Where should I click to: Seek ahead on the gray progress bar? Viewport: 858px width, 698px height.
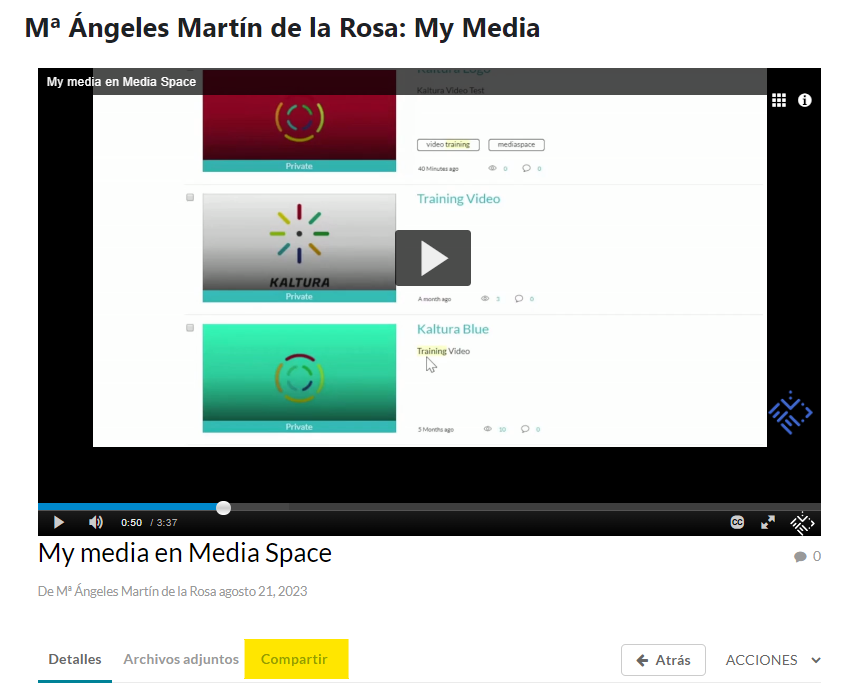(525, 507)
